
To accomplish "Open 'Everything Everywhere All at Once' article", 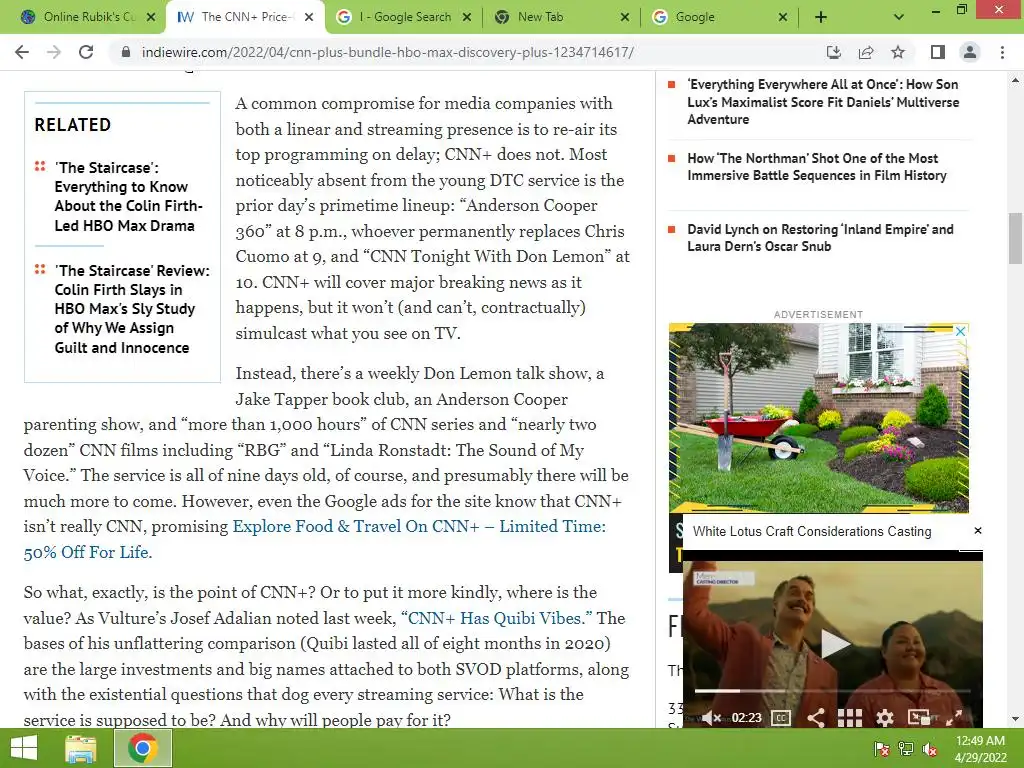I will click(x=823, y=102).
